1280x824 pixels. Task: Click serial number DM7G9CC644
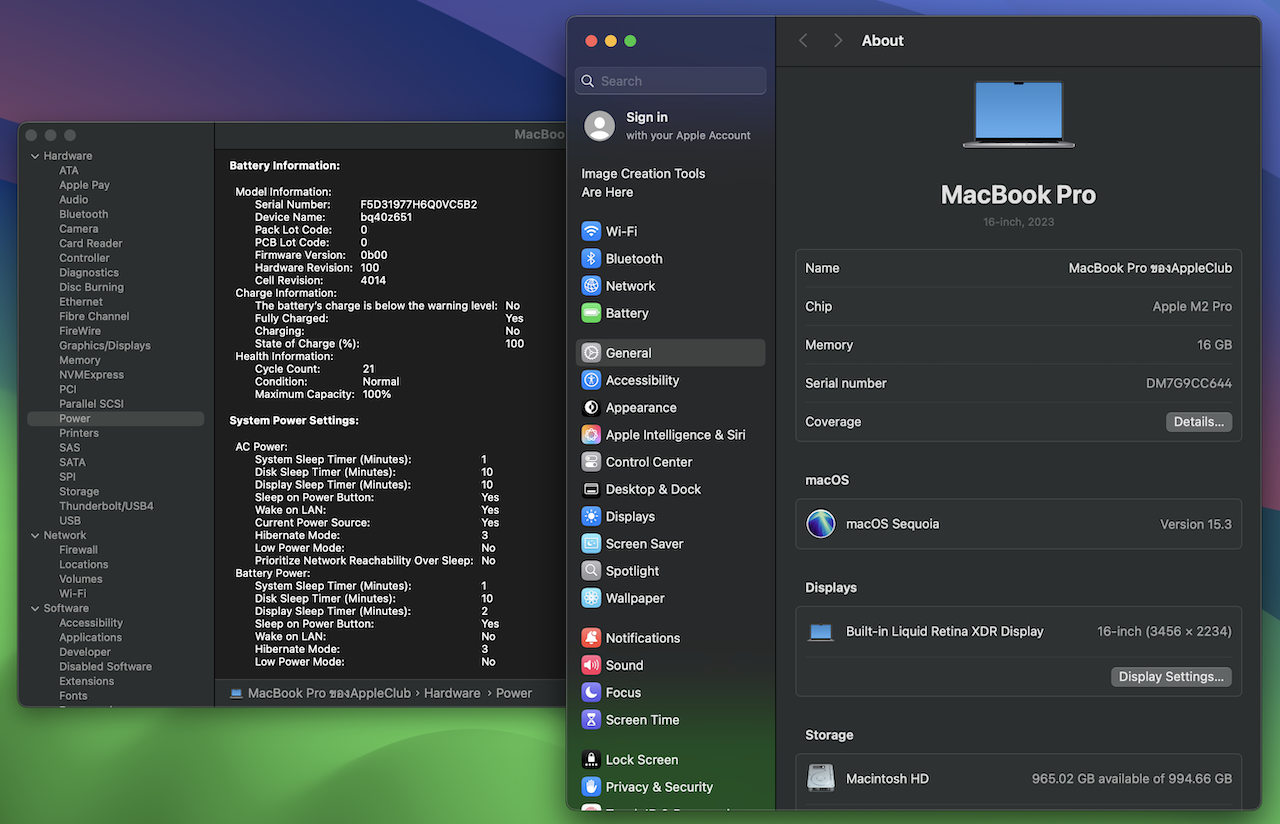click(1189, 383)
